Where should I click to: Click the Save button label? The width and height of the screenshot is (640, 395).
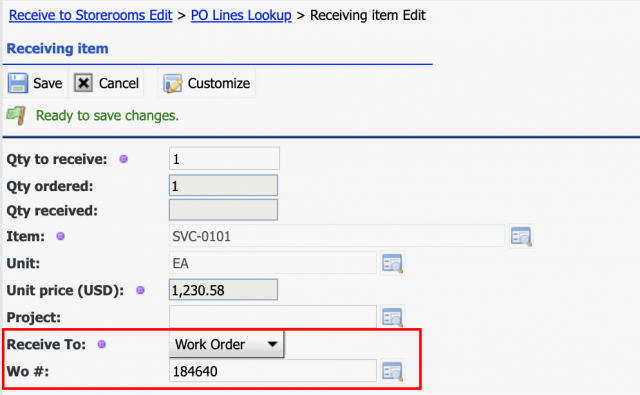pyautogui.click(x=48, y=83)
